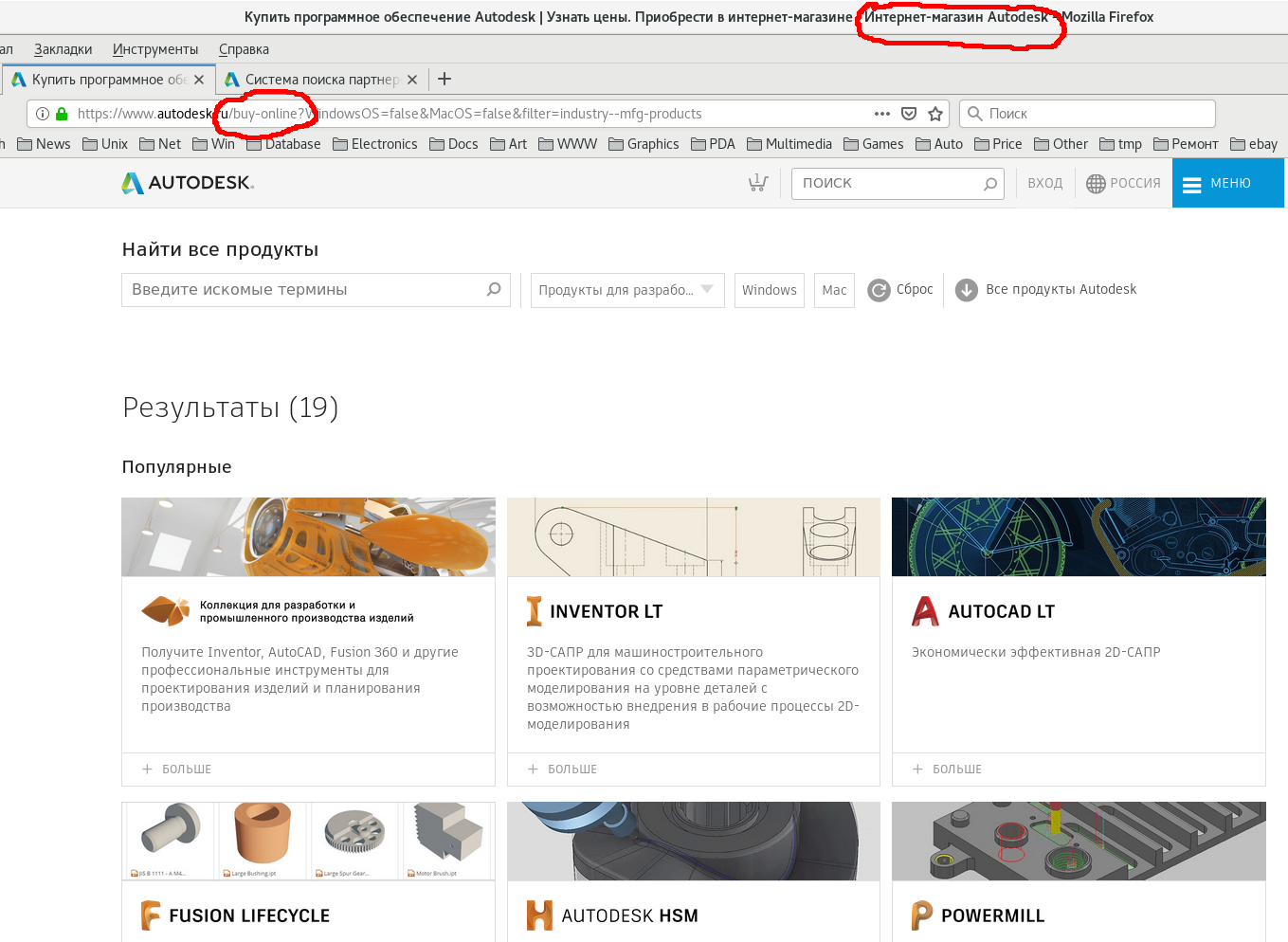Screen dimensions: 1288x942
Task: Open the Multimedia bookmarks folder
Action: (x=789, y=144)
